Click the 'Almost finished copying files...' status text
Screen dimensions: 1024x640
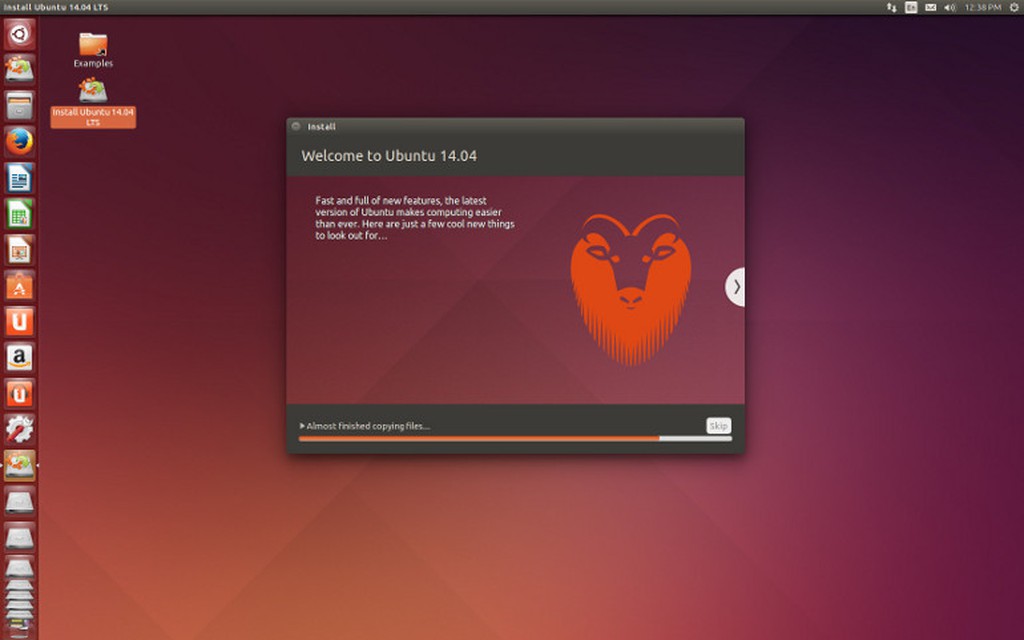[368, 426]
